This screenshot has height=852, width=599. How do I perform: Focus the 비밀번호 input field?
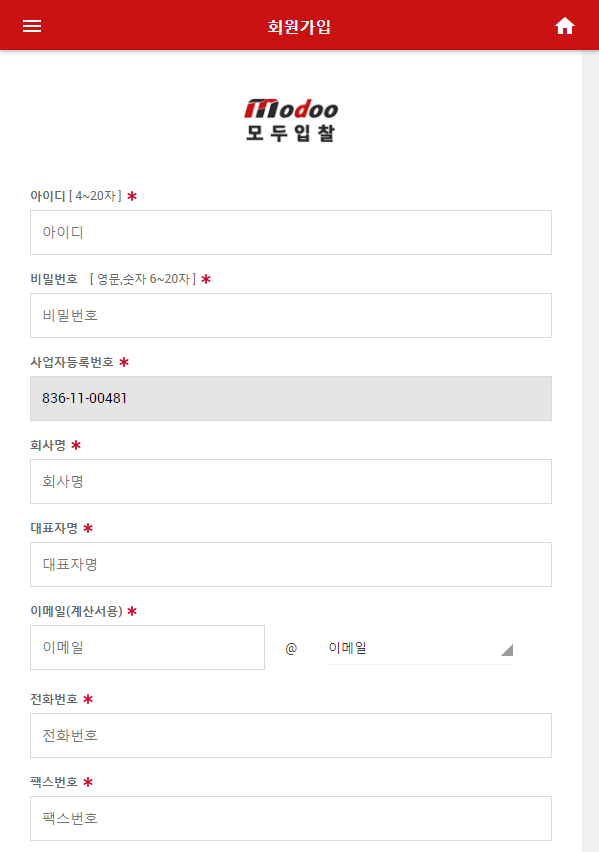tap(291, 316)
